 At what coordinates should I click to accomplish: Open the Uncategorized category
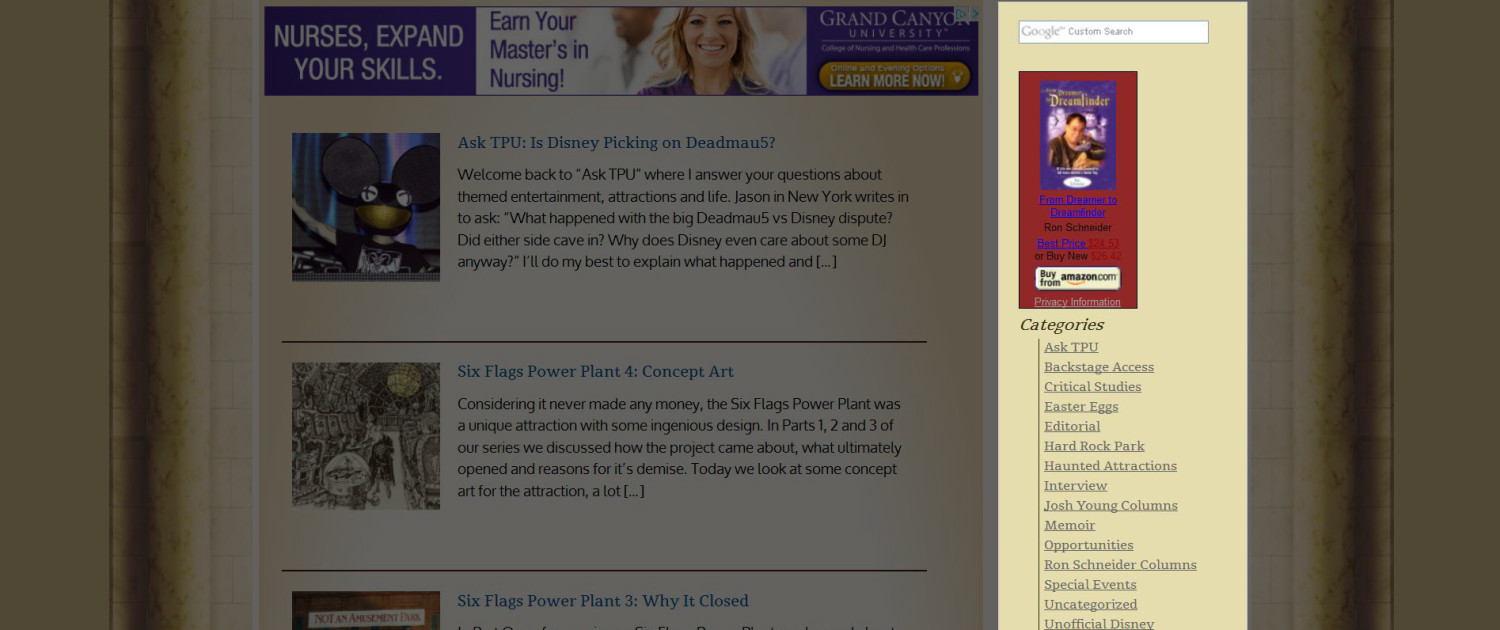[1091, 605]
